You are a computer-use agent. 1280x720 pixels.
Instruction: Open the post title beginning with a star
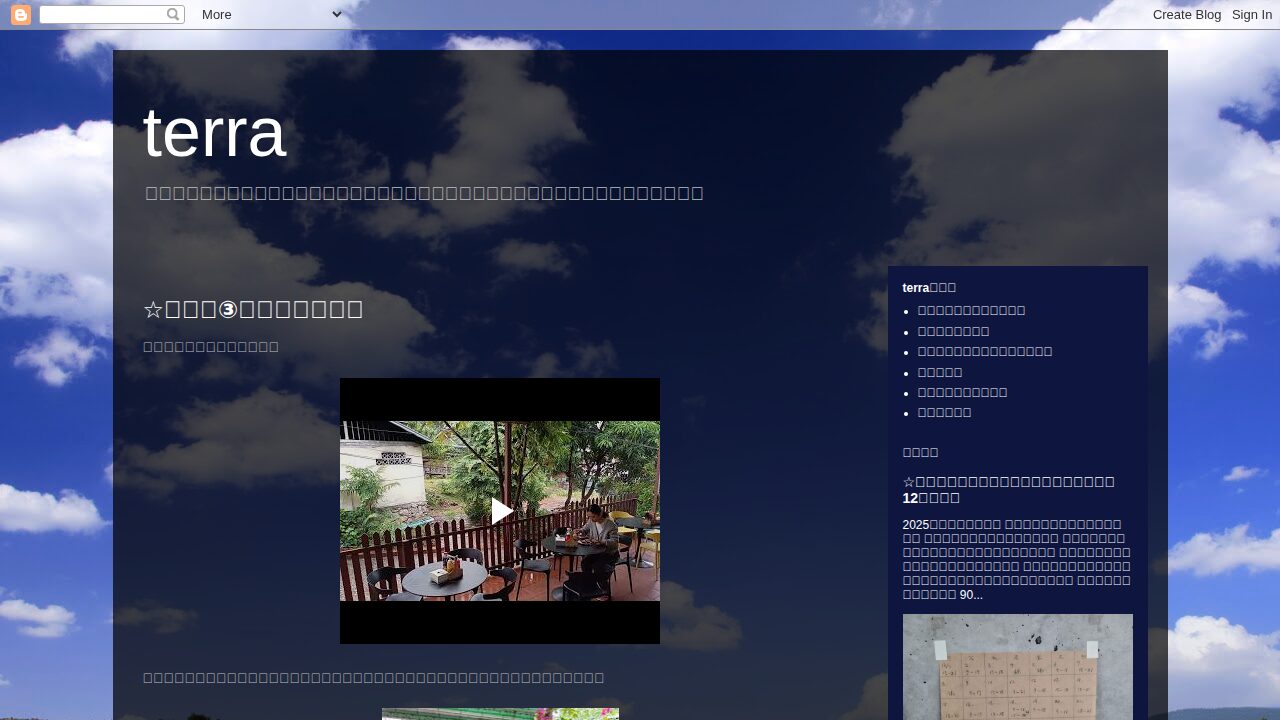tap(253, 309)
